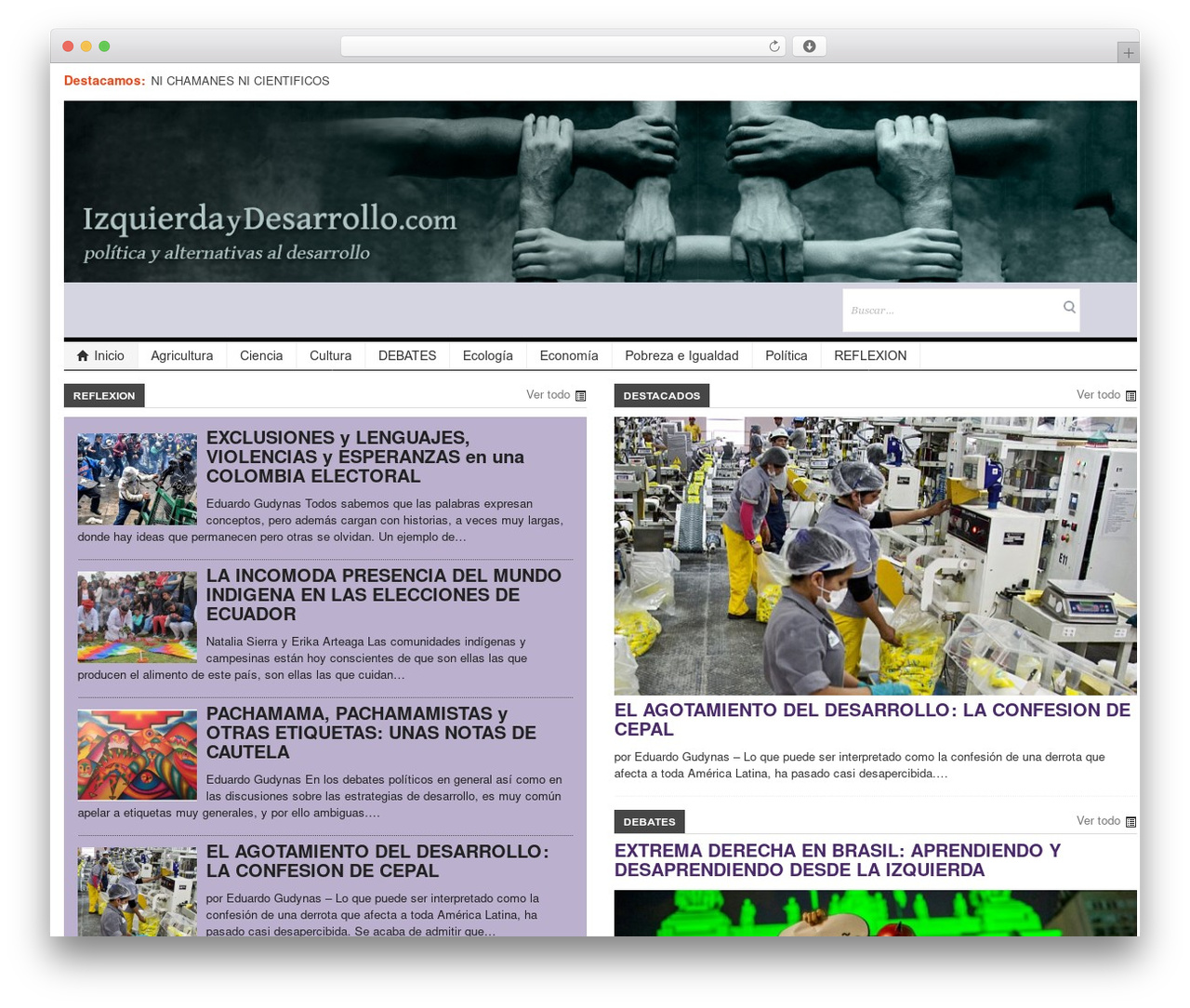Screen dimensions: 1190x1008
Task: Click excerpt starting Natalia Sierra y Erika Arteaga
Action: (303, 658)
